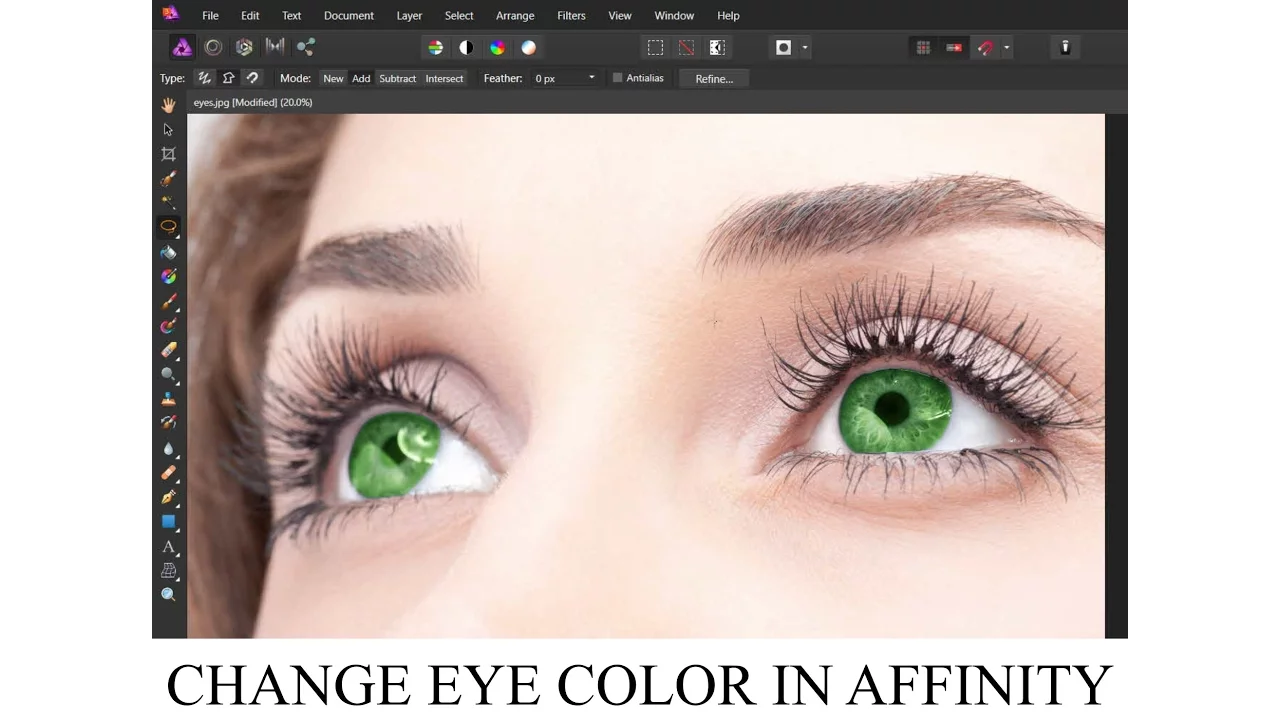Select the Zoom magnifier tool

pyautogui.click(x=168, y=594)
